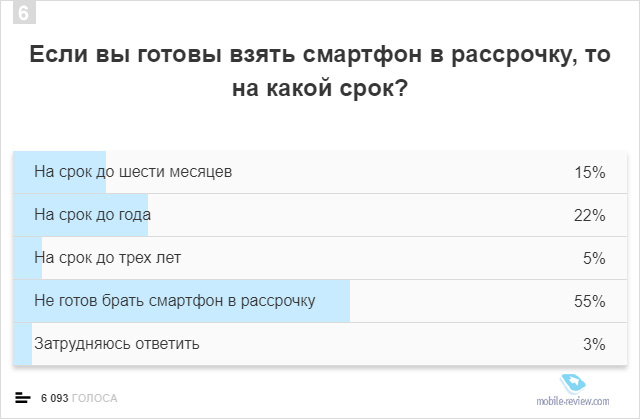Click the 5% result value
Viewport: 640px width, 419px height.
pyautogui.click(x=594, y=258)
